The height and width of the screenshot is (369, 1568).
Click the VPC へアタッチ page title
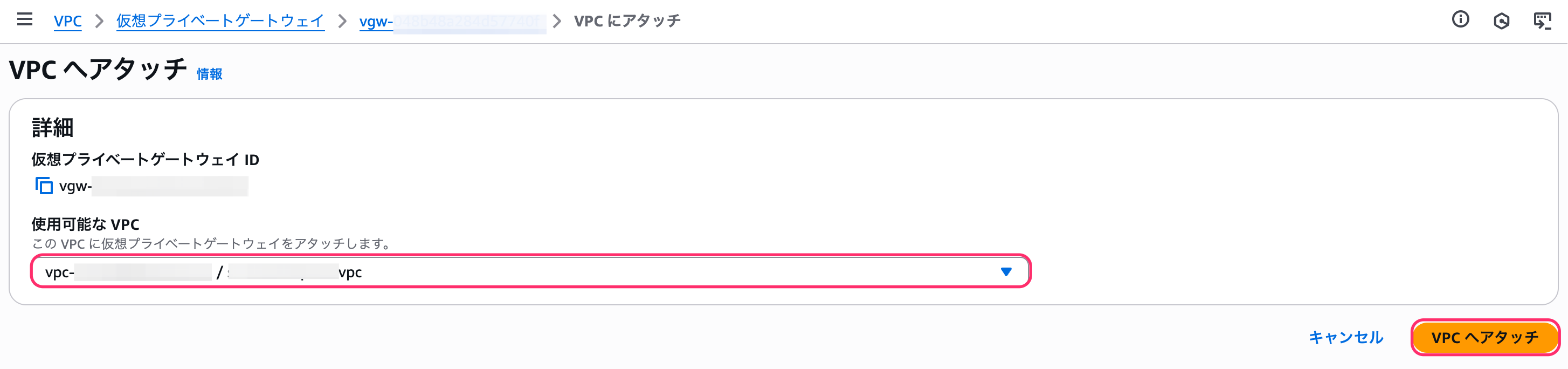98,70
